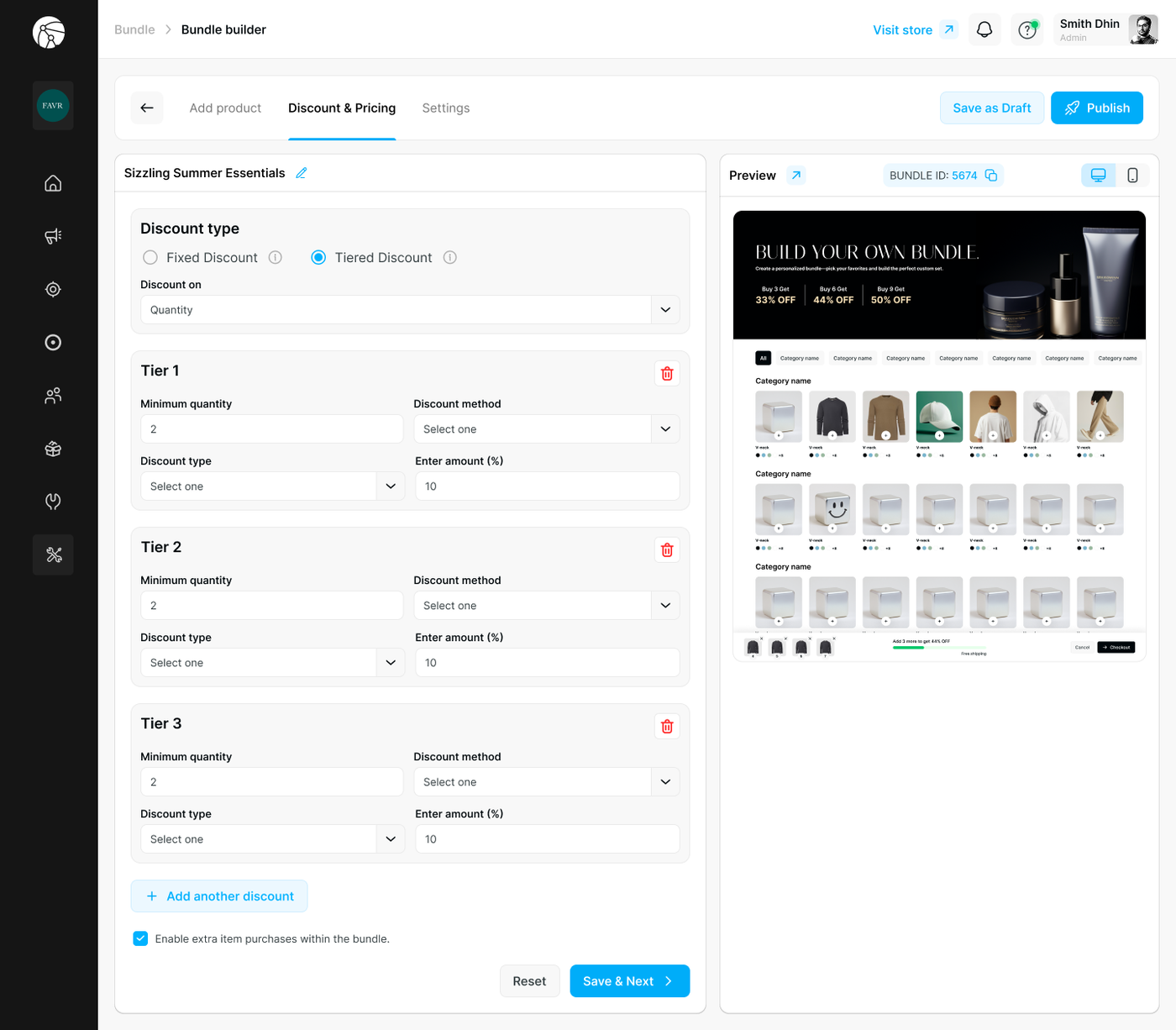This screenshot has width=1176, height=1030.
Task: Open the people/customers icon in sidebar
Action: [x=53, y=395]
